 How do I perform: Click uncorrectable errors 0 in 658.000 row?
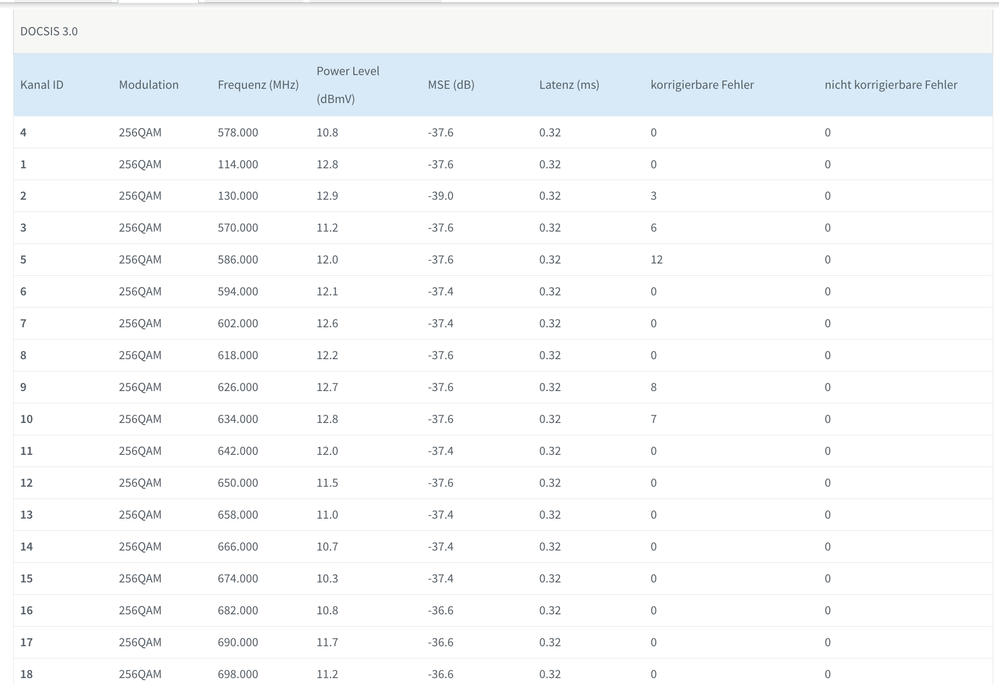click(828, 515)
